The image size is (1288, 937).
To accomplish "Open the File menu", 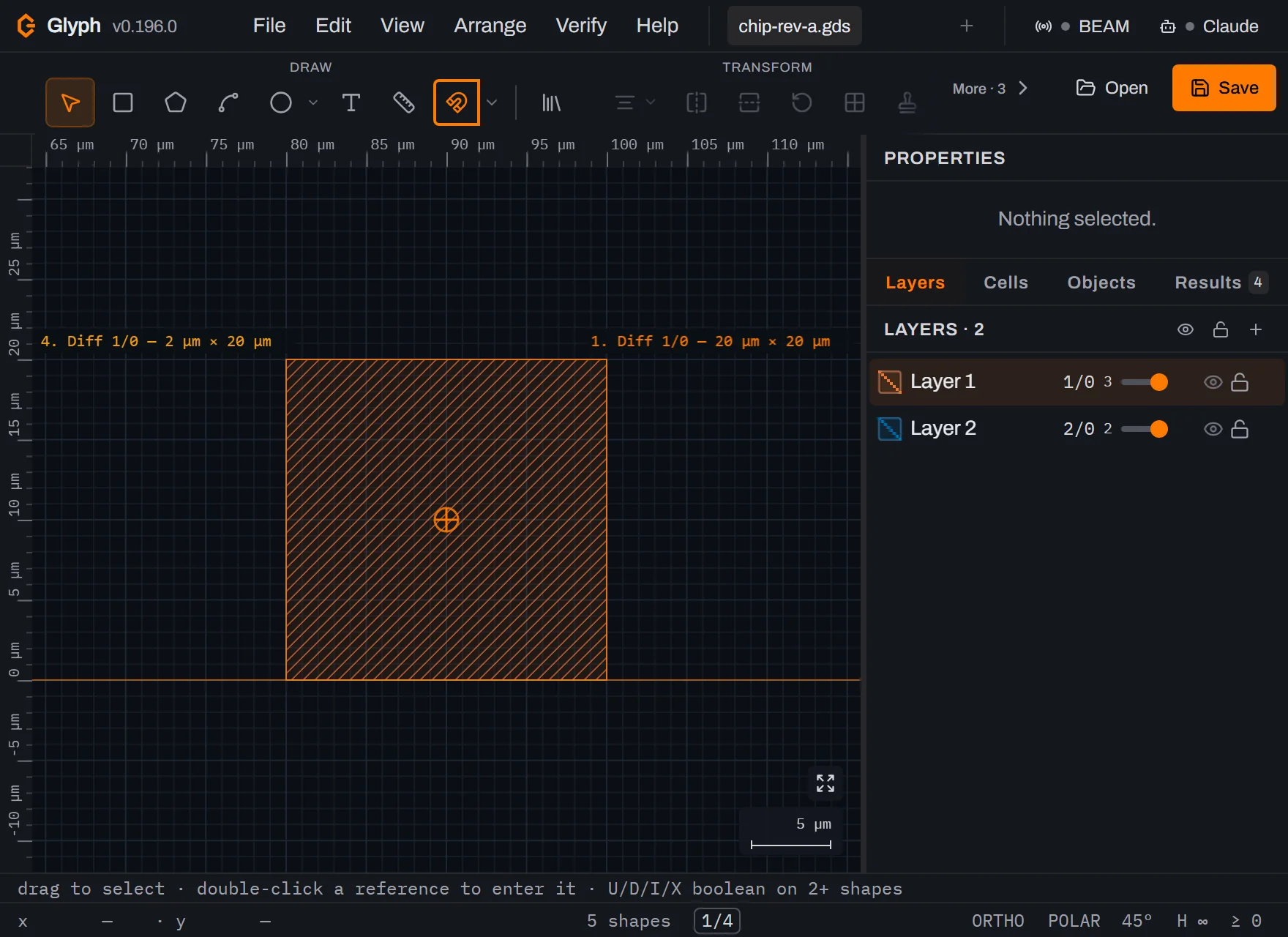I will [269, 26].
